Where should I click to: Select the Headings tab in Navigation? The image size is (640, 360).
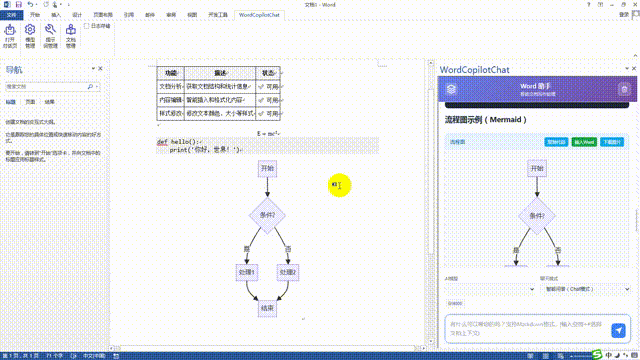10,102
